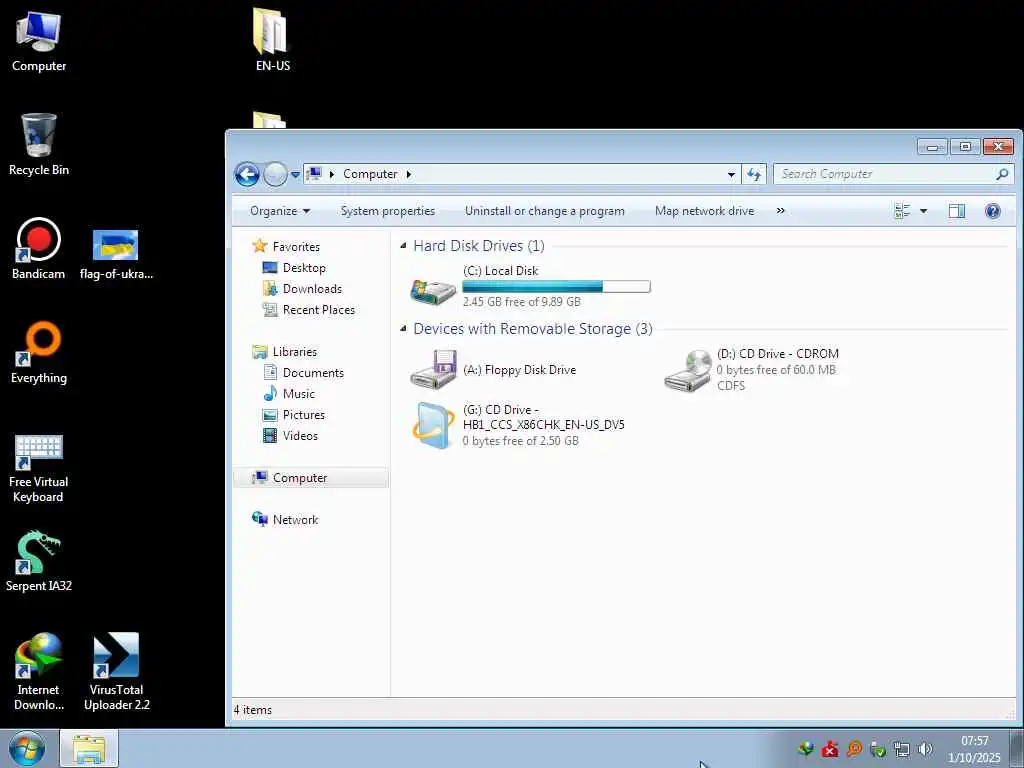Select the (A:) Floppy Disk Drive
The image size is (1024, 768).
coord(494,370)
